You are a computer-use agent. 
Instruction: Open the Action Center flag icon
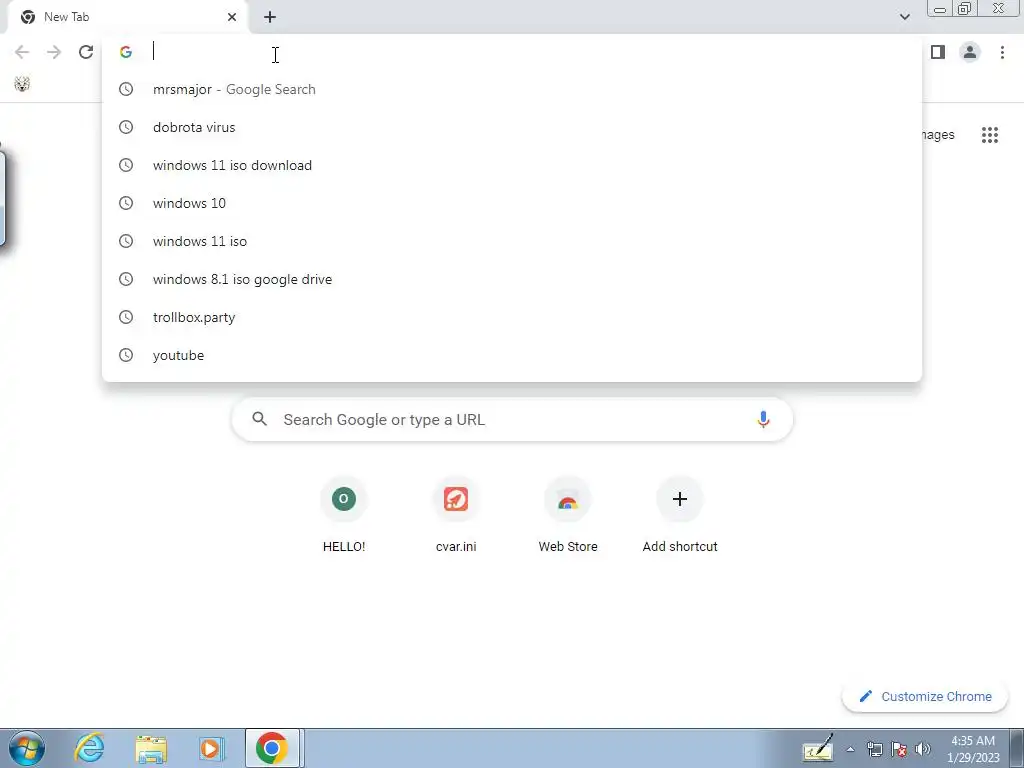(x=899, y=749)
